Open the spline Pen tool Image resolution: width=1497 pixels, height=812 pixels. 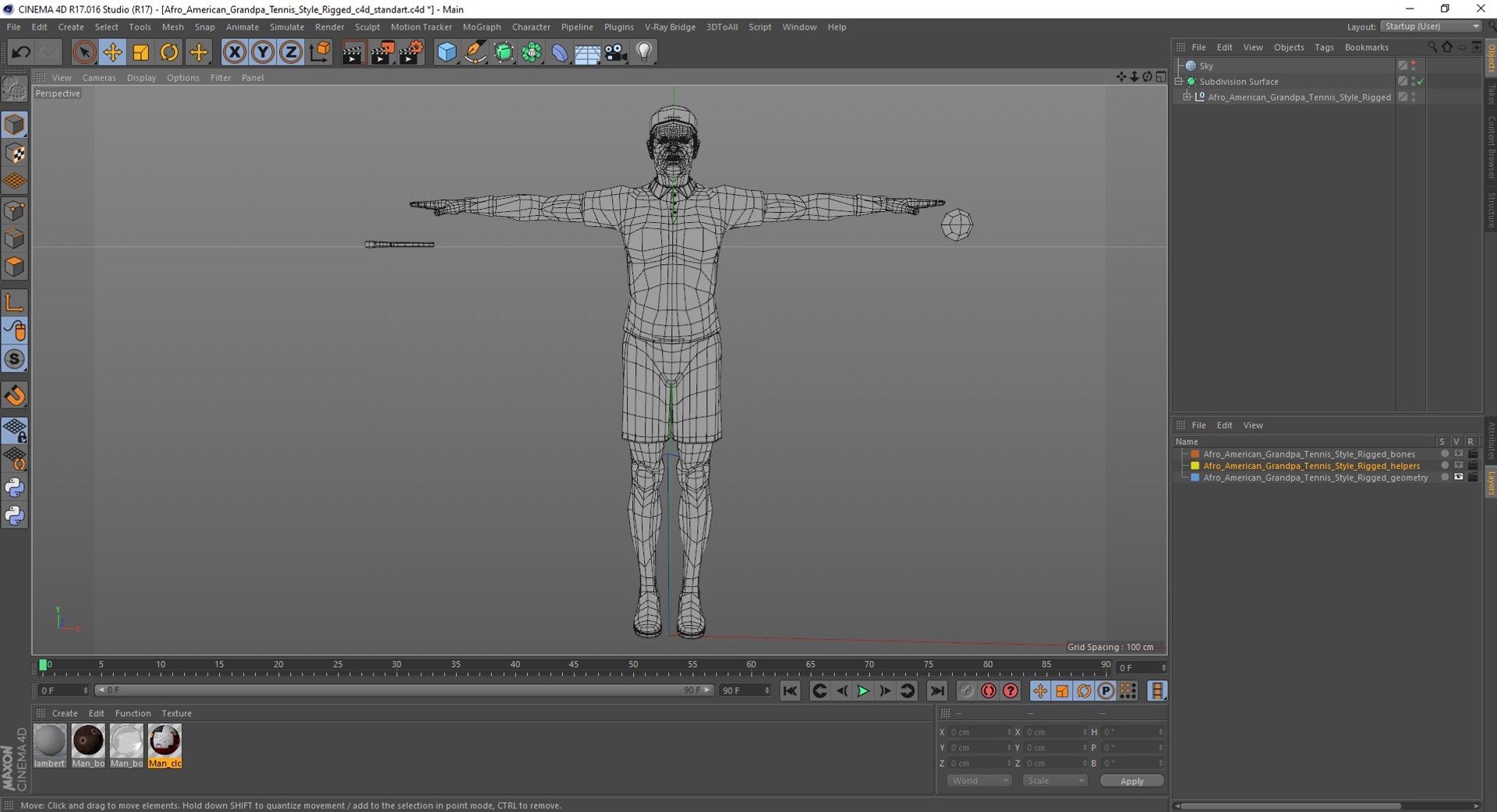475,52
